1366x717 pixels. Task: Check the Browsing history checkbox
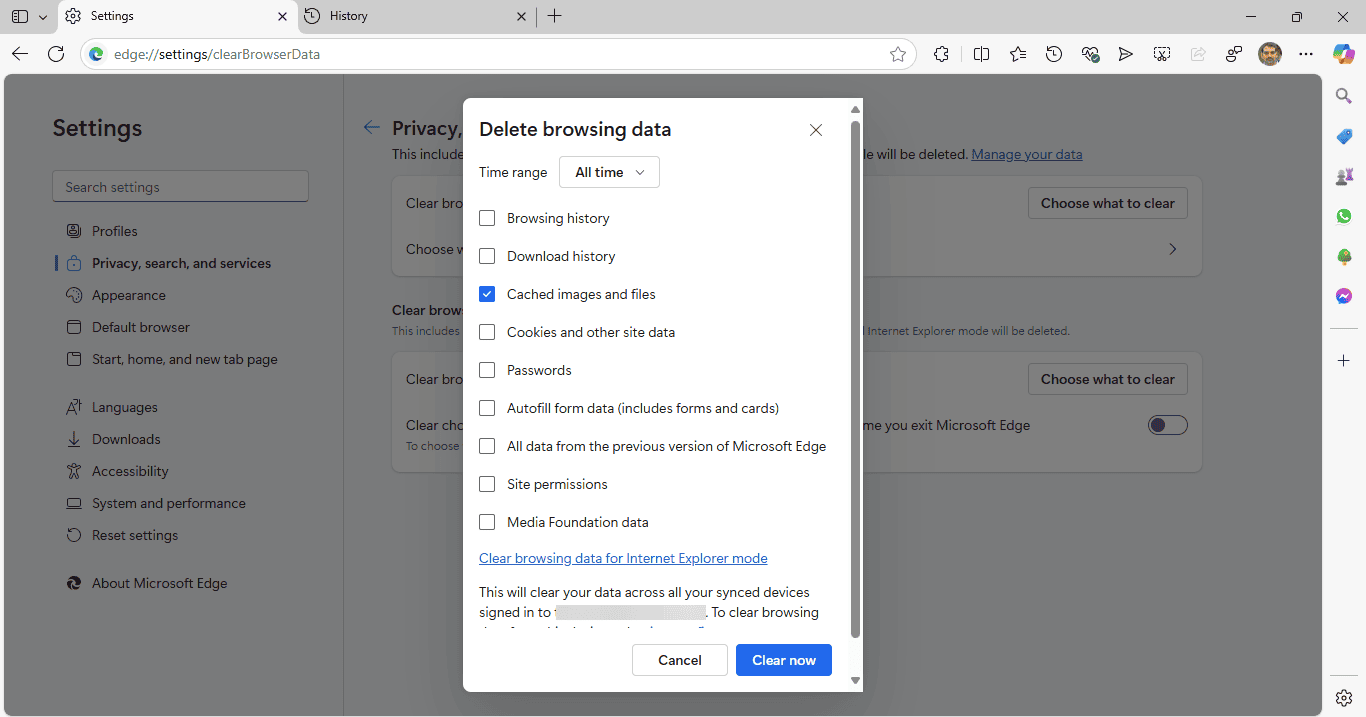coord(487,218)
